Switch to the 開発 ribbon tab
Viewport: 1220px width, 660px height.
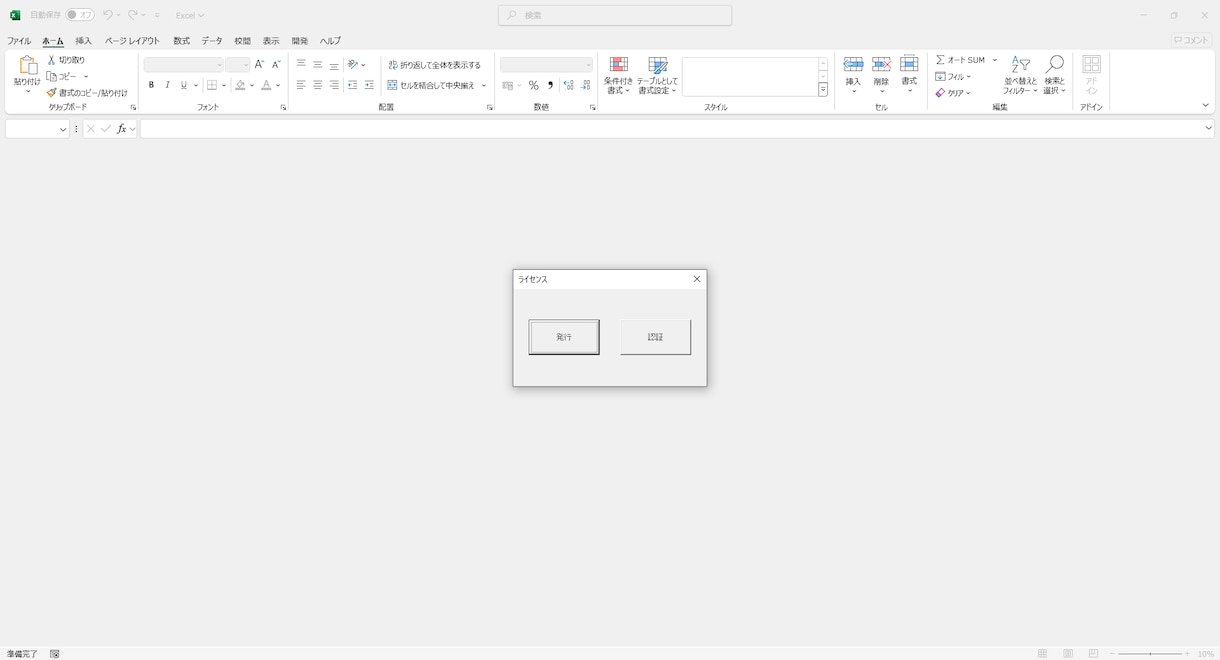coord(300,41)
